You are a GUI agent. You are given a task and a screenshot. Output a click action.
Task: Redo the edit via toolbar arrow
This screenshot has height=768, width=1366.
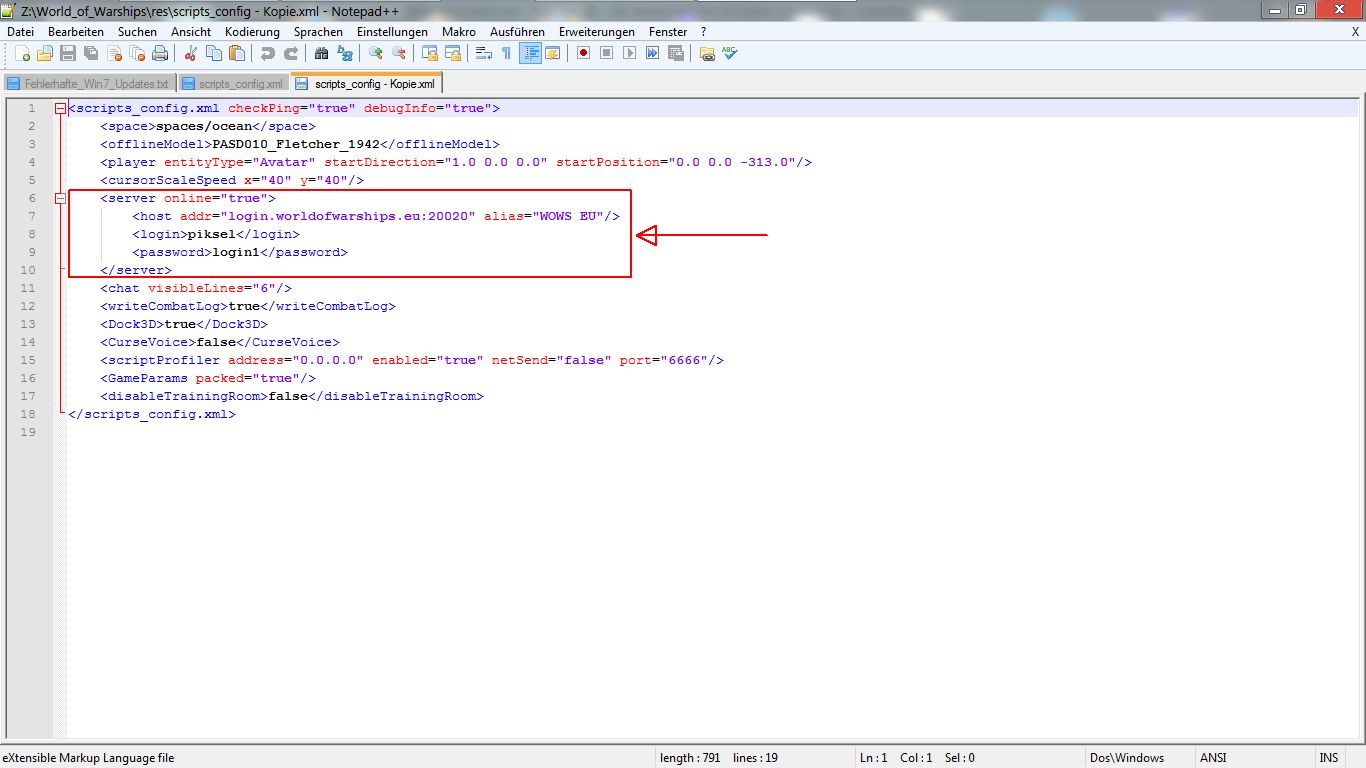click(x=290, y=53)
